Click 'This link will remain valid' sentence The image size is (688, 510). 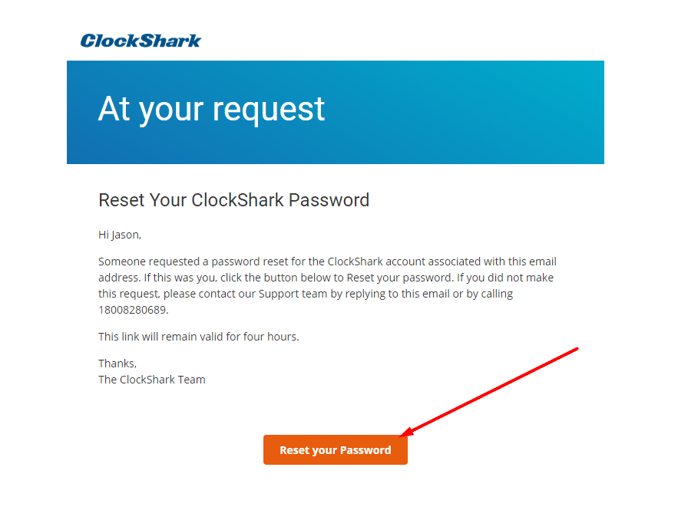[199, 337]
